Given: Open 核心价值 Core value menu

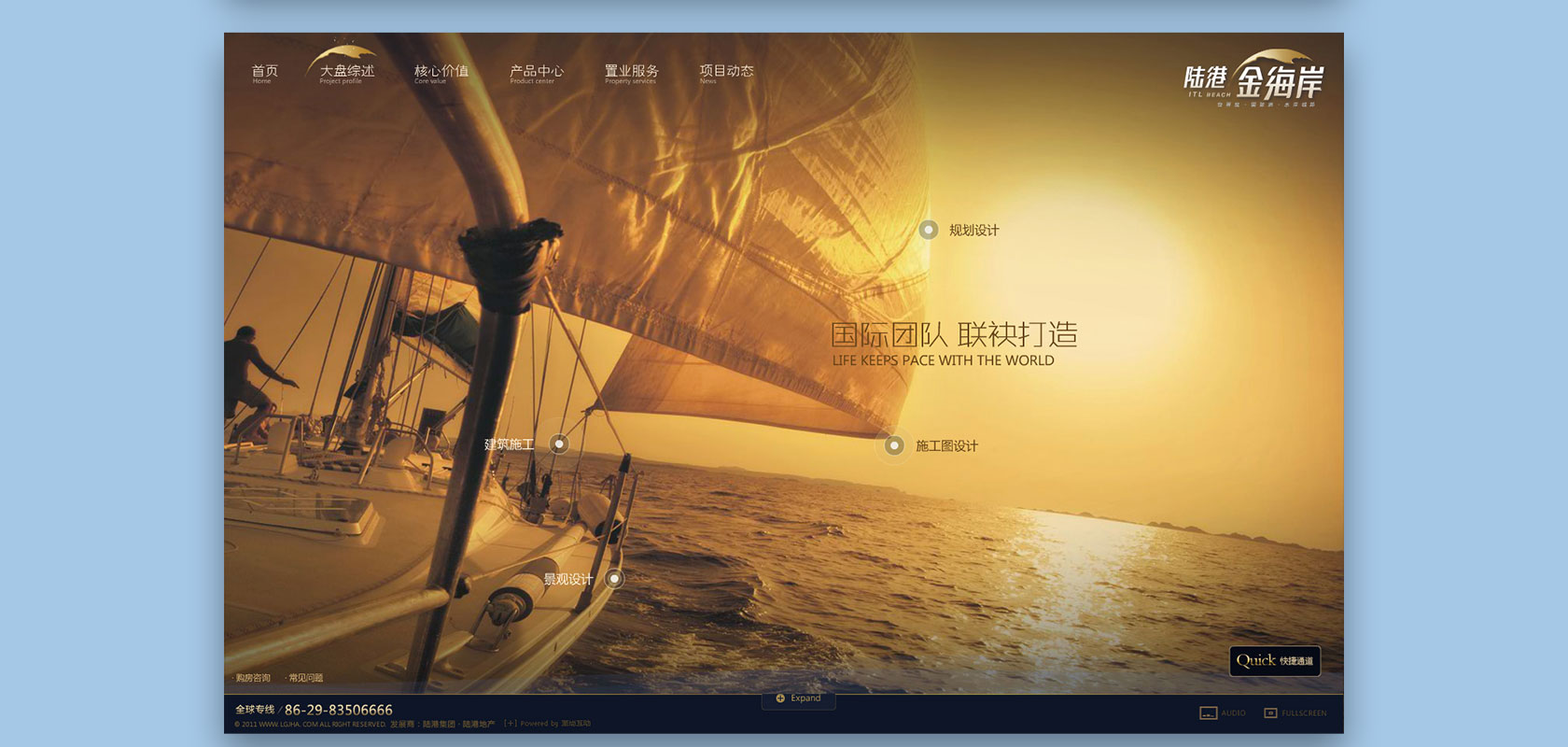Looking at the screenshot, I should pos(441,73).
